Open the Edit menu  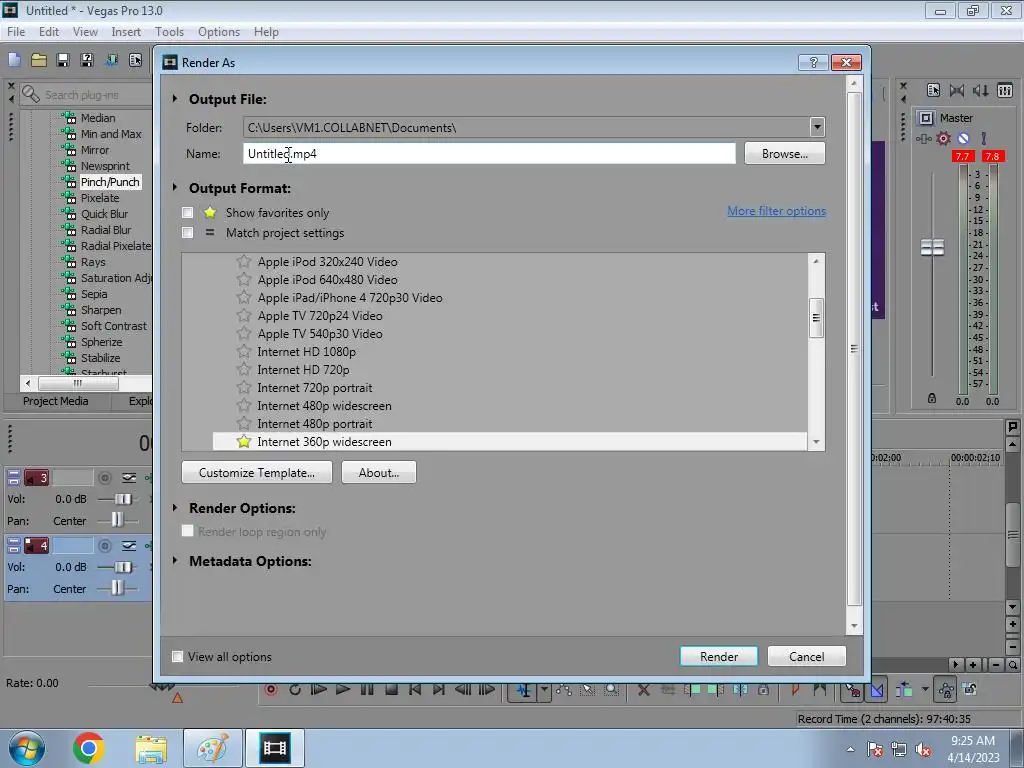49,31
